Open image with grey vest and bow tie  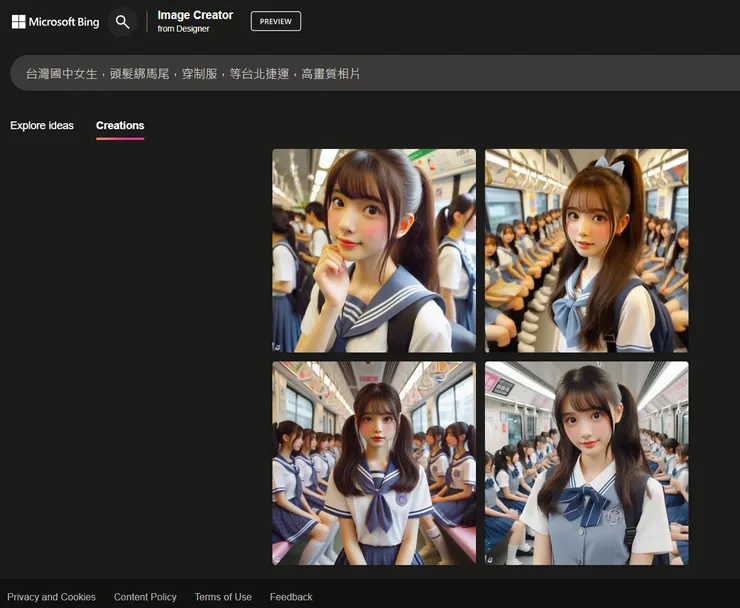pyautogui.click(x=586, y=463)
